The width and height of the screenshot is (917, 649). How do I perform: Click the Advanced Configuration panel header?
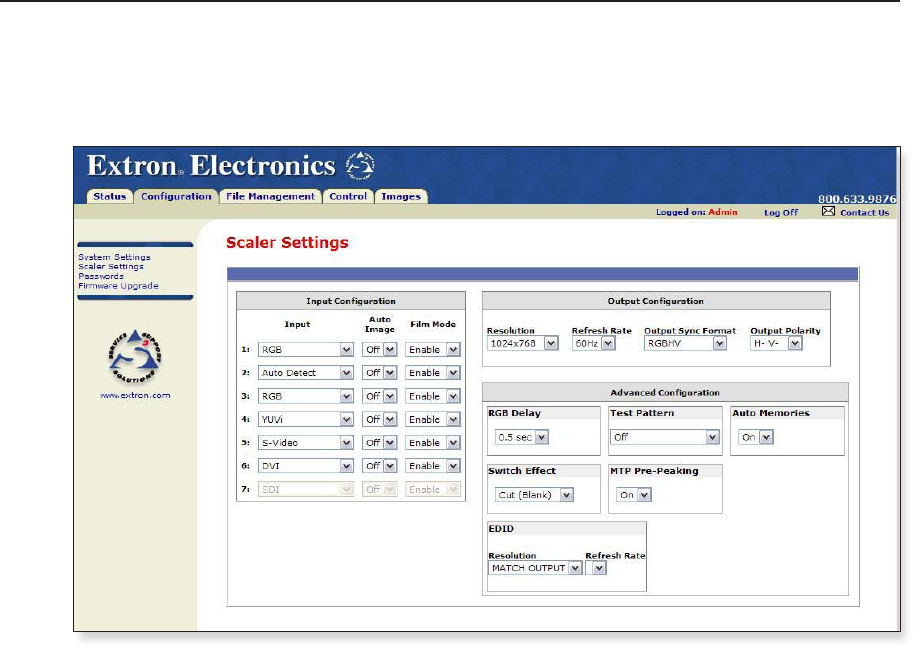(665, 393)
